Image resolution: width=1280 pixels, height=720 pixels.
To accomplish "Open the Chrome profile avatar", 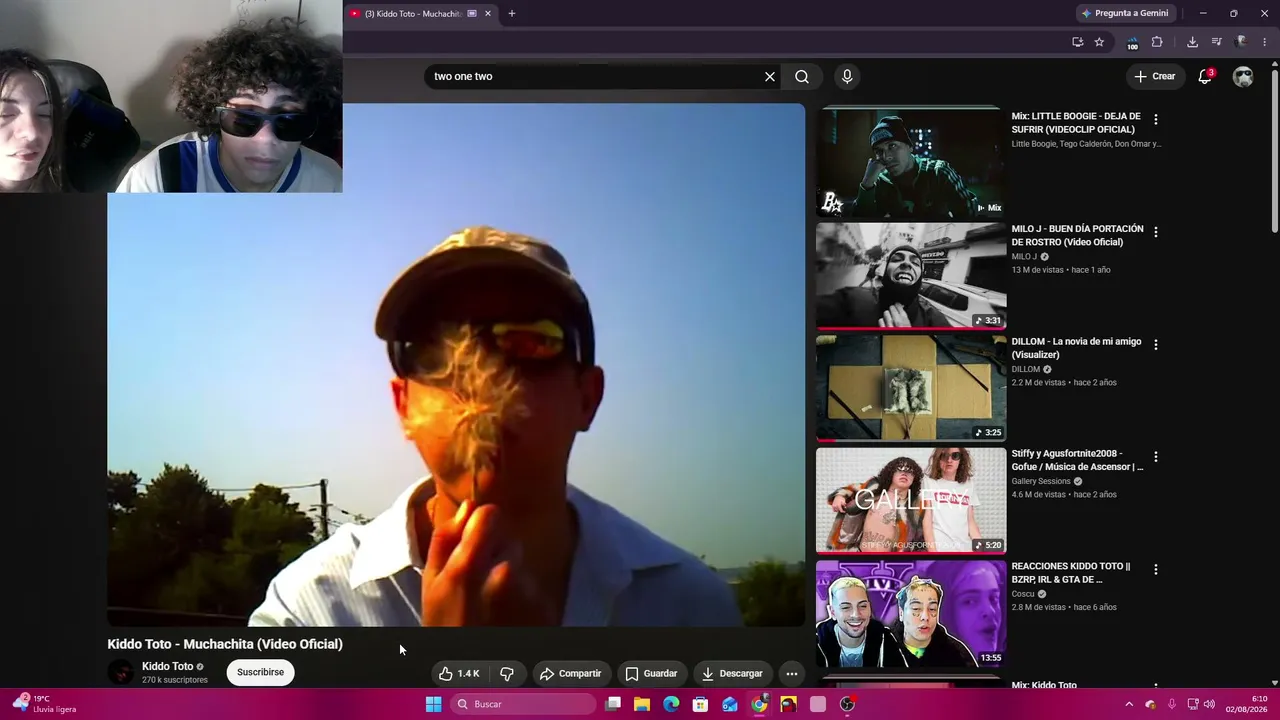I will tap(1241, 42).
